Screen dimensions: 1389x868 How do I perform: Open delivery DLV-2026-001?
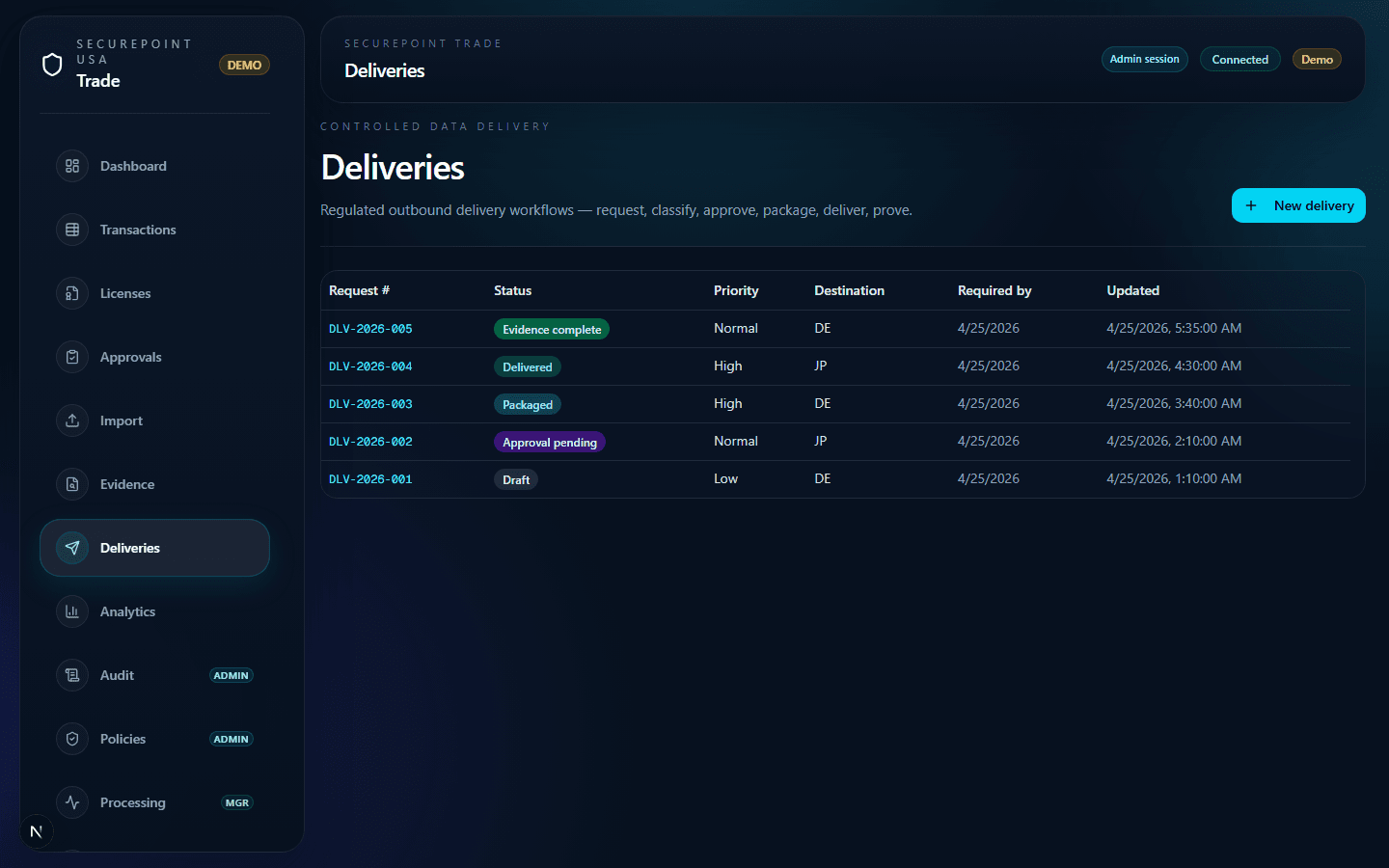(370, 479)
